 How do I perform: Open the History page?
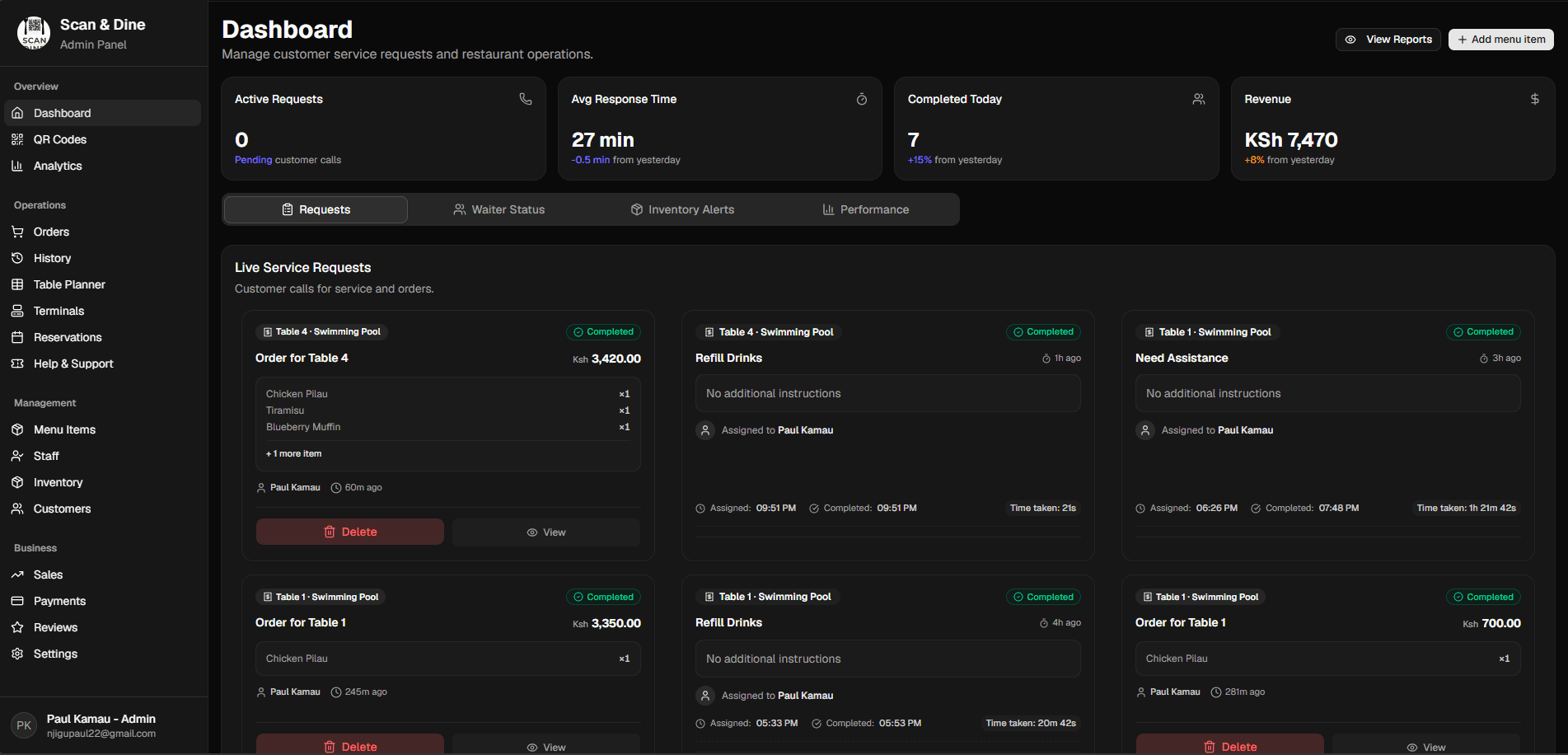[x=102, y=258]
